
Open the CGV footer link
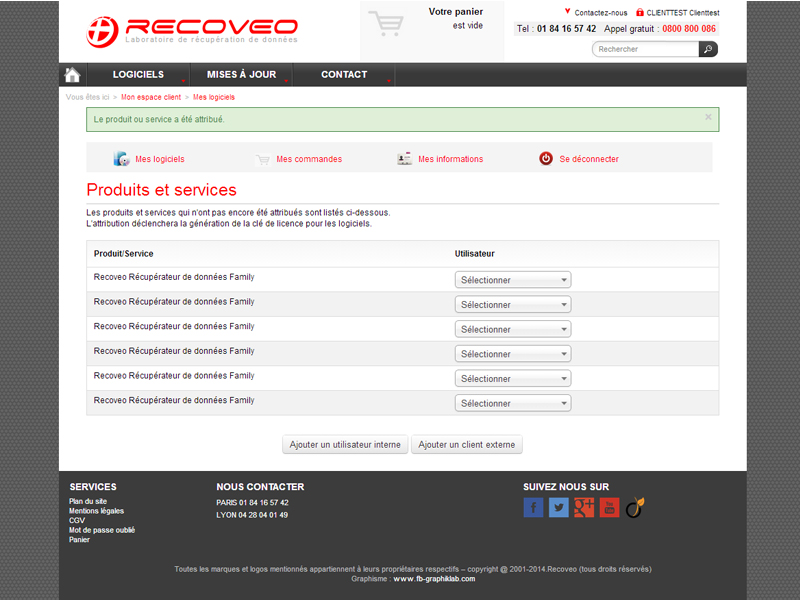tap(77, 520)
